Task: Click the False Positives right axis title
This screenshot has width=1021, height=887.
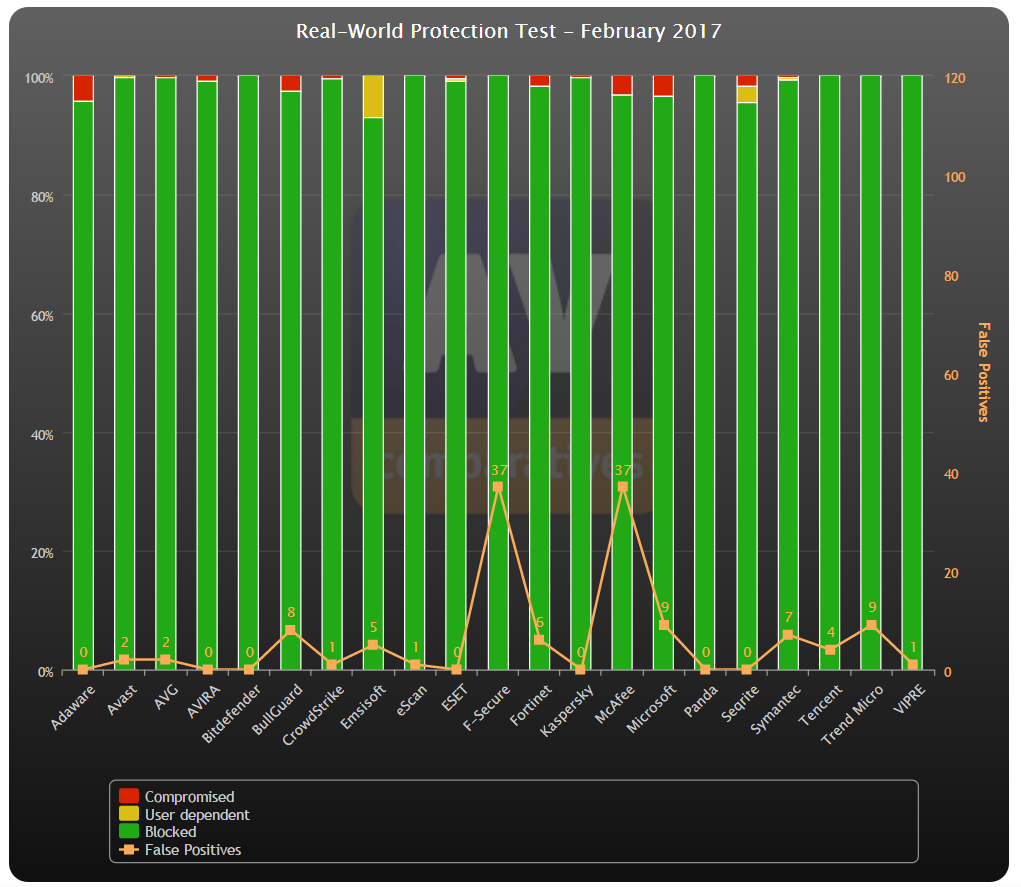Action: [983, 372]
